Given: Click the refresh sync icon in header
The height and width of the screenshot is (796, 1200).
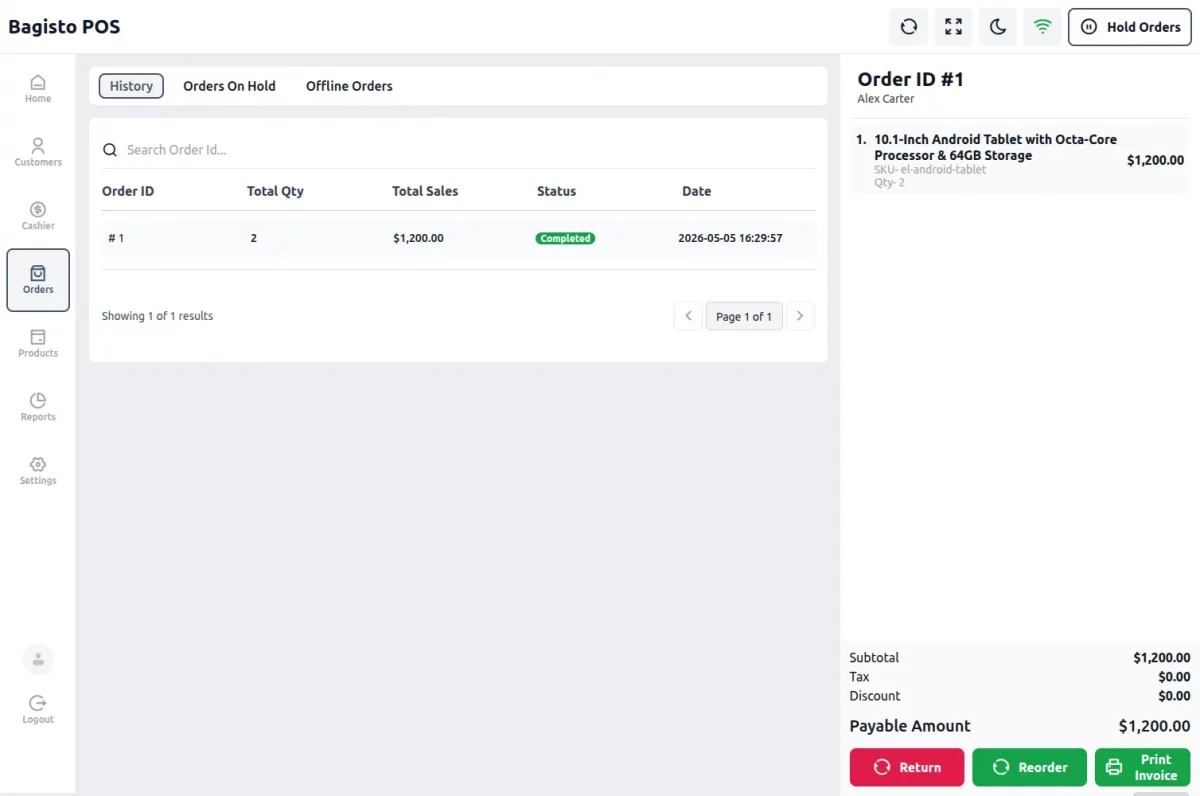Looking at the screenshot, I should [909, 27].
